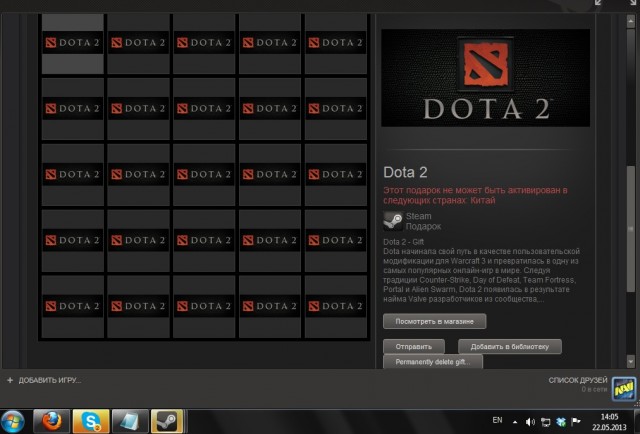640x434 pixels.
Task: Select Dota 2 gift in top row, last column
Action: point(336,43)
